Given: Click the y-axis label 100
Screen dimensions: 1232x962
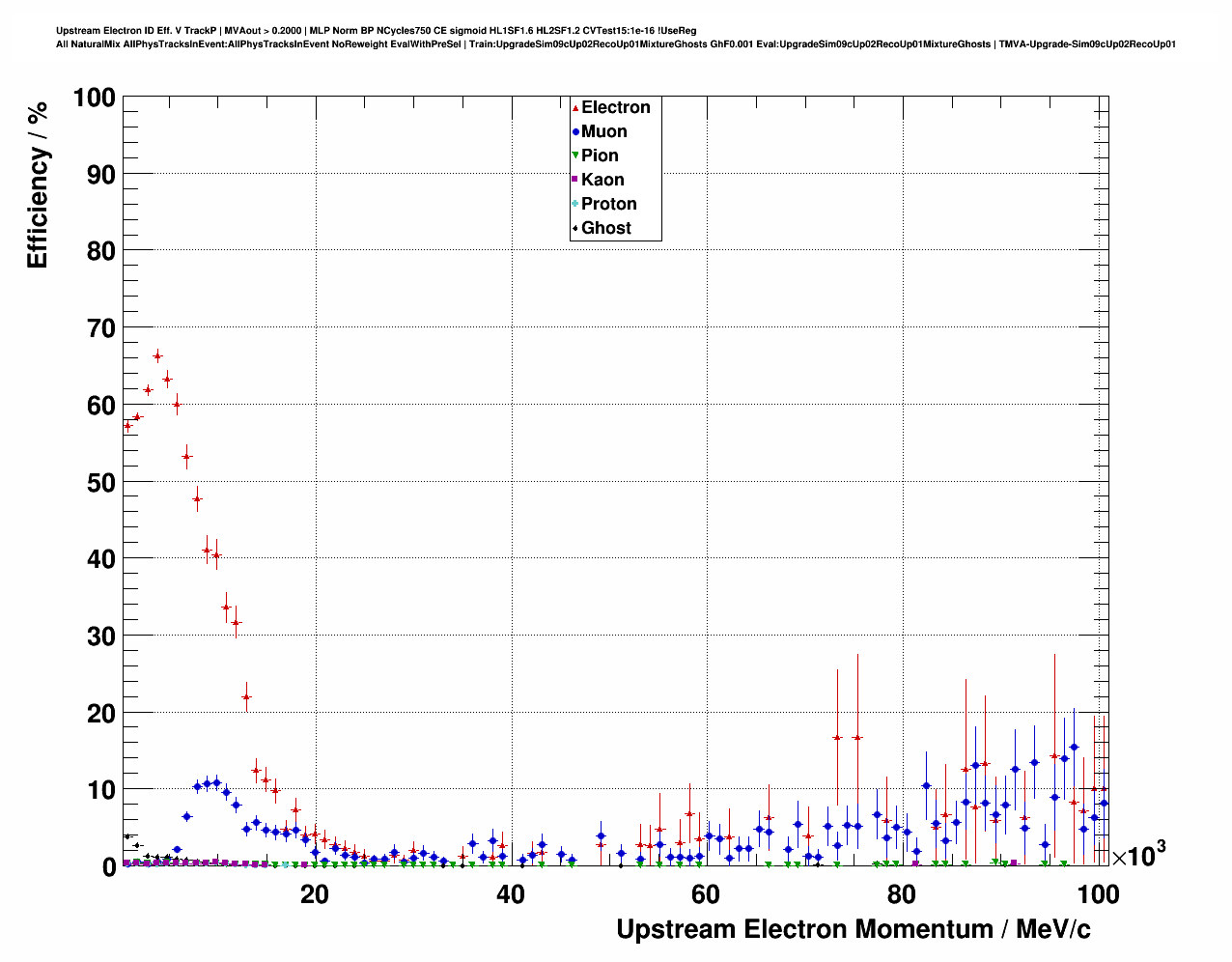Looking at the screenshot, I should 94,98.
